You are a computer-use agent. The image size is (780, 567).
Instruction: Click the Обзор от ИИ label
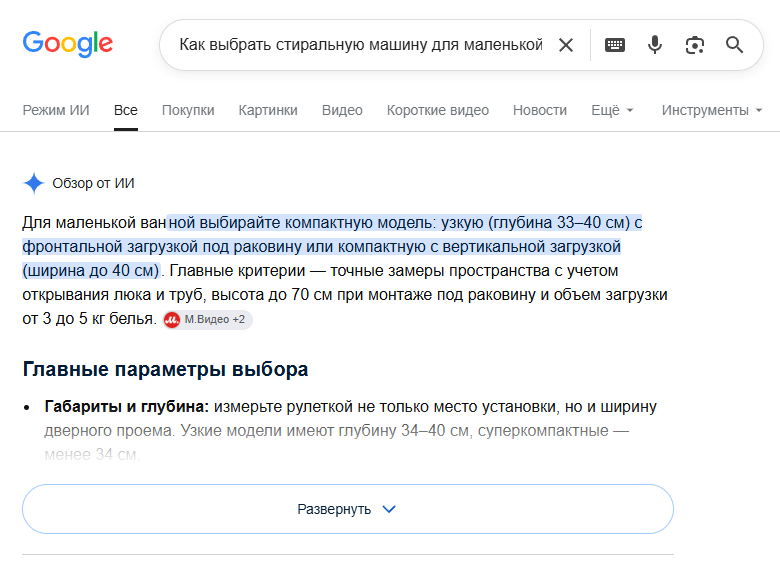point(94,184)
